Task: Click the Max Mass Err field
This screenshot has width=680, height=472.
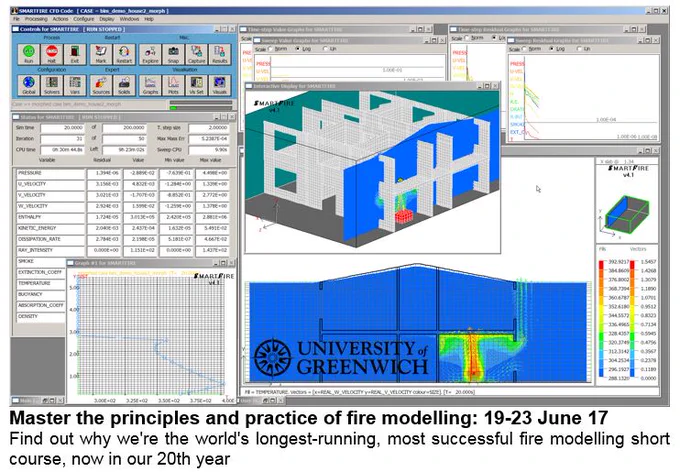Action: tap(209, 139)
